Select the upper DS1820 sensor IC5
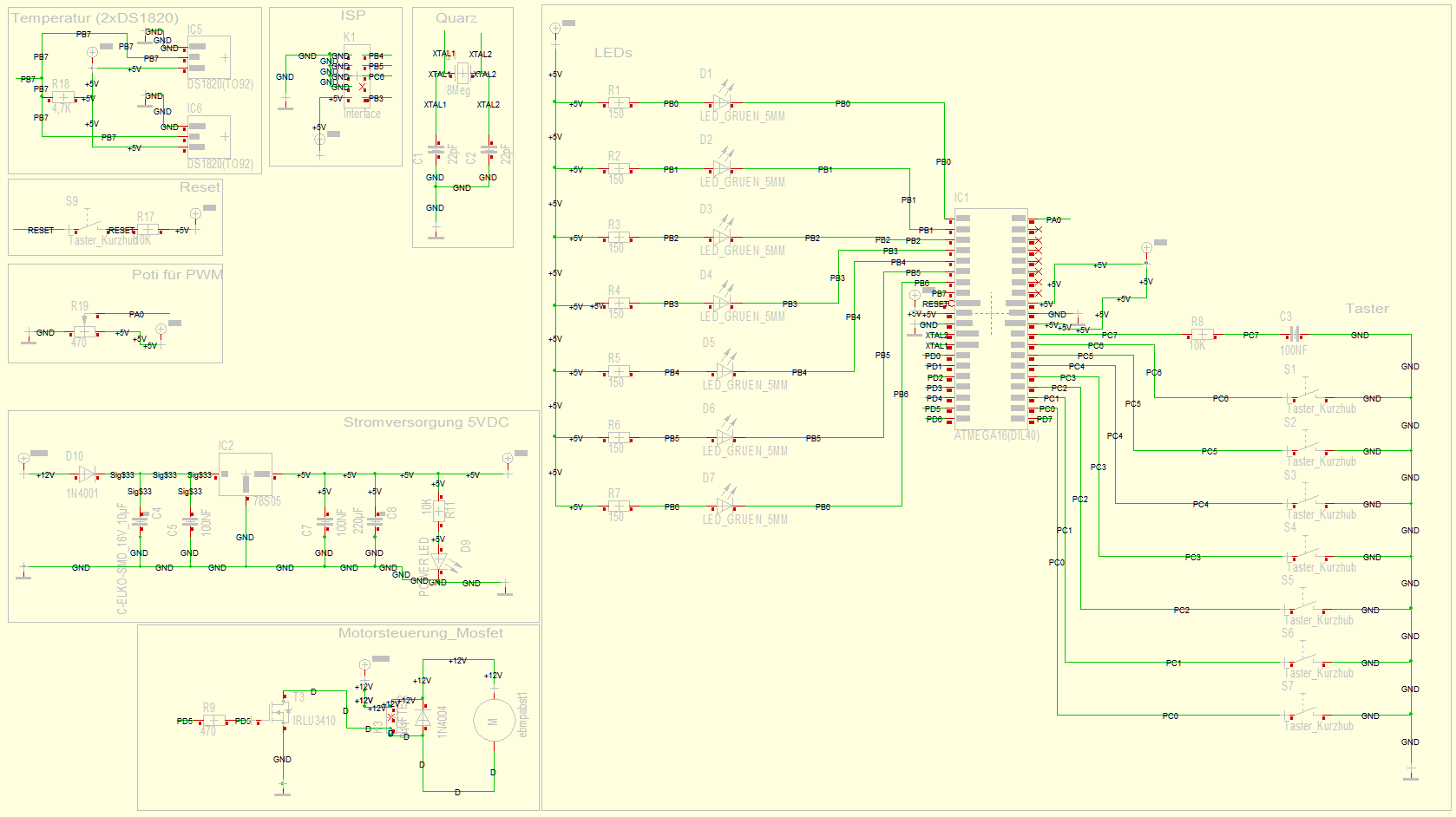 (209, 58)
